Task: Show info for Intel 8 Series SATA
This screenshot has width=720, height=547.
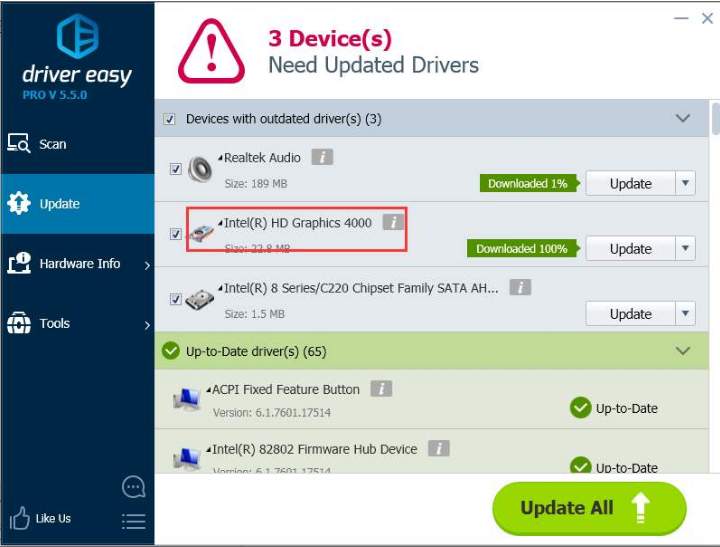Action: click(520, 288)
